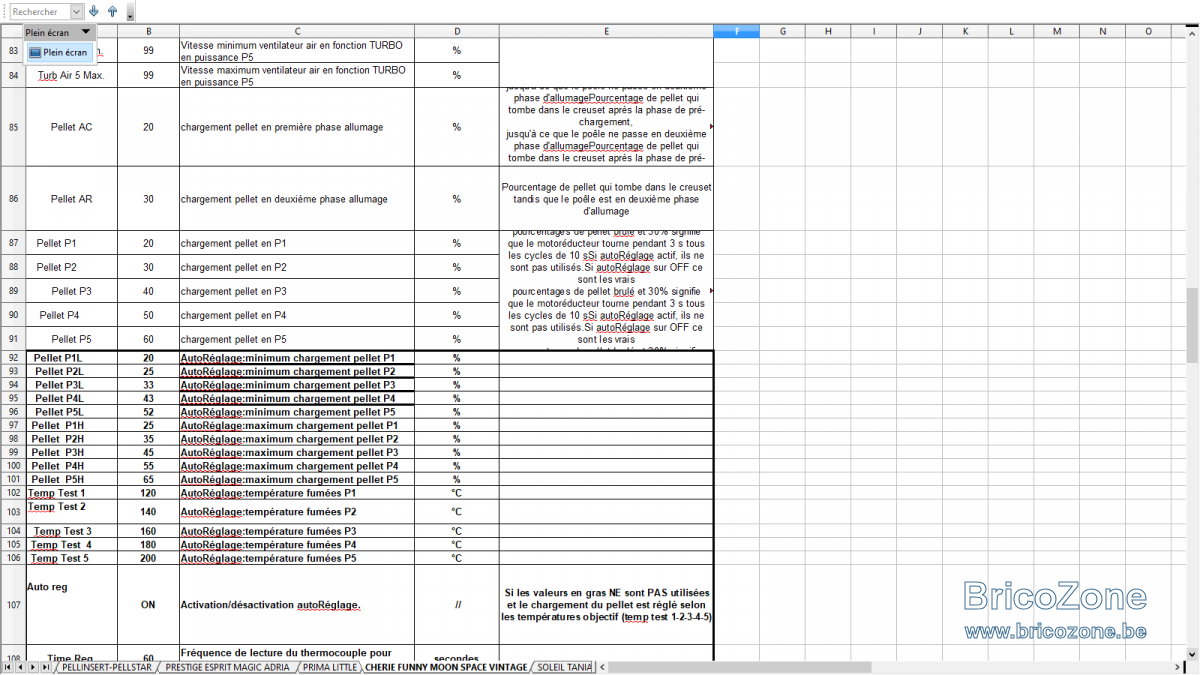
Task: Click 'AutoRéglage:maximum chargement pellet P5' cell
Action: 297,479
